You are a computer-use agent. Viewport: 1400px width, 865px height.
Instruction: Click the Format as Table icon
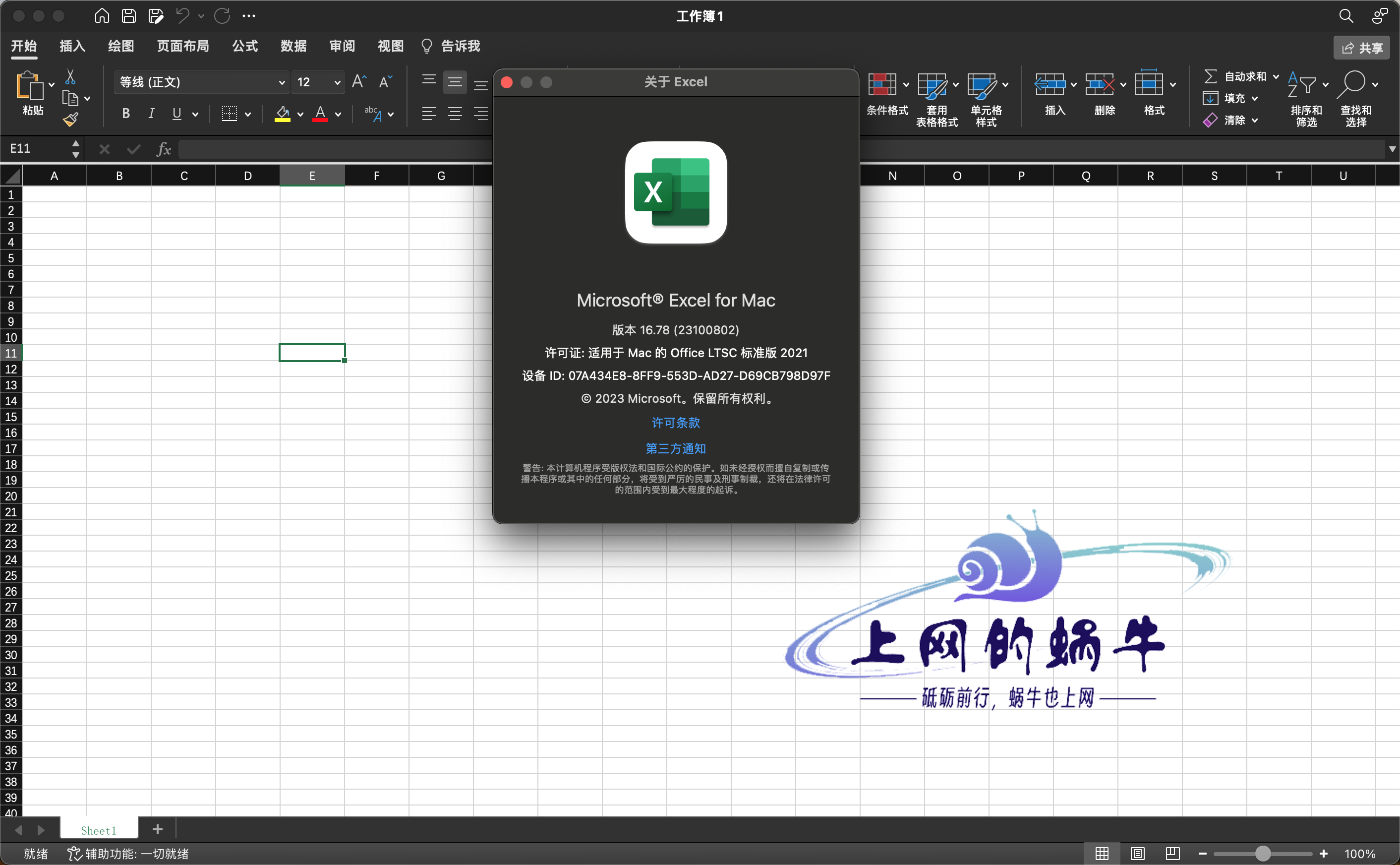pyautogui.click(x=932, y=86)
